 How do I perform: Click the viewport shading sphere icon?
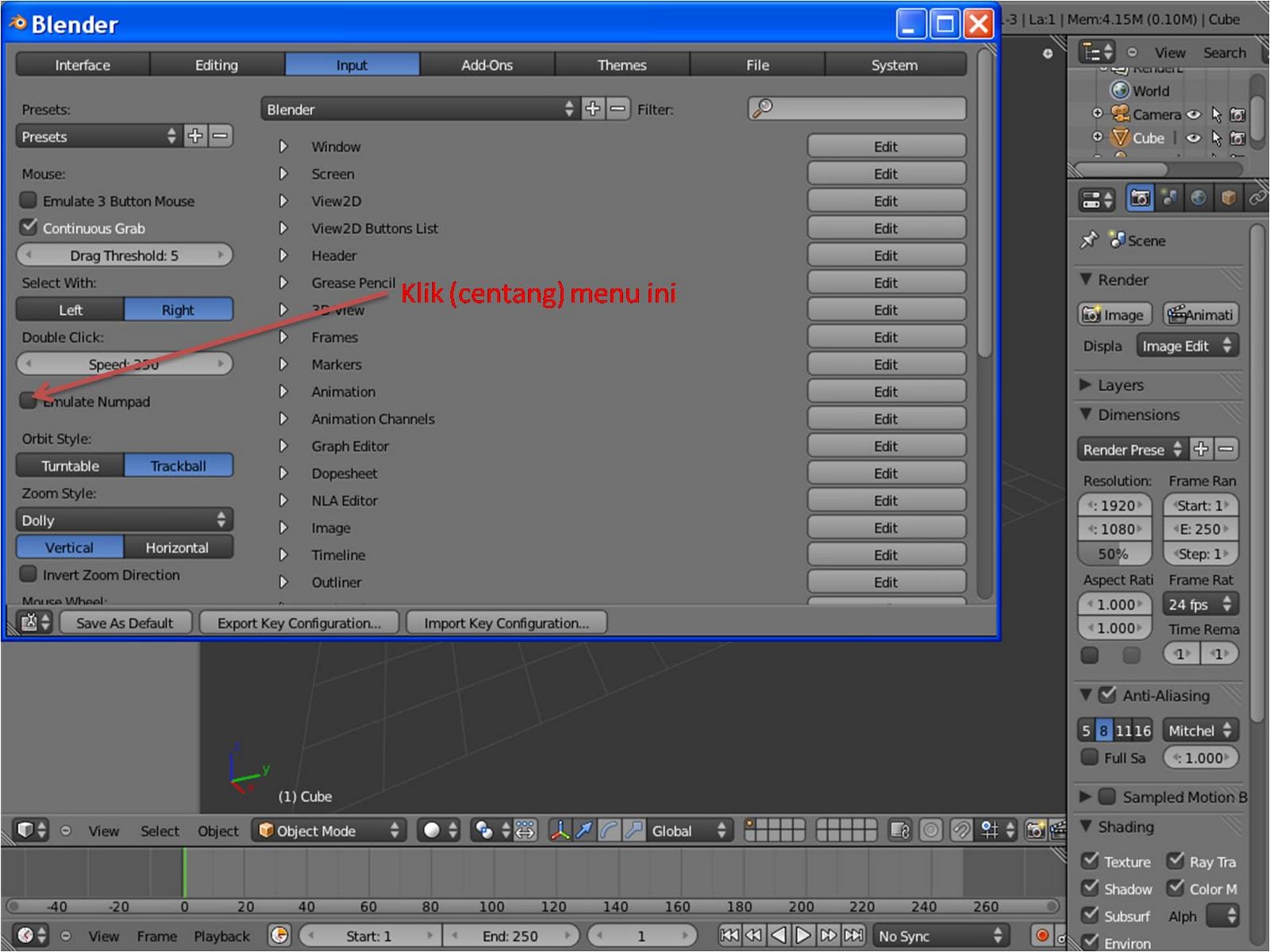tap(439, 831)
